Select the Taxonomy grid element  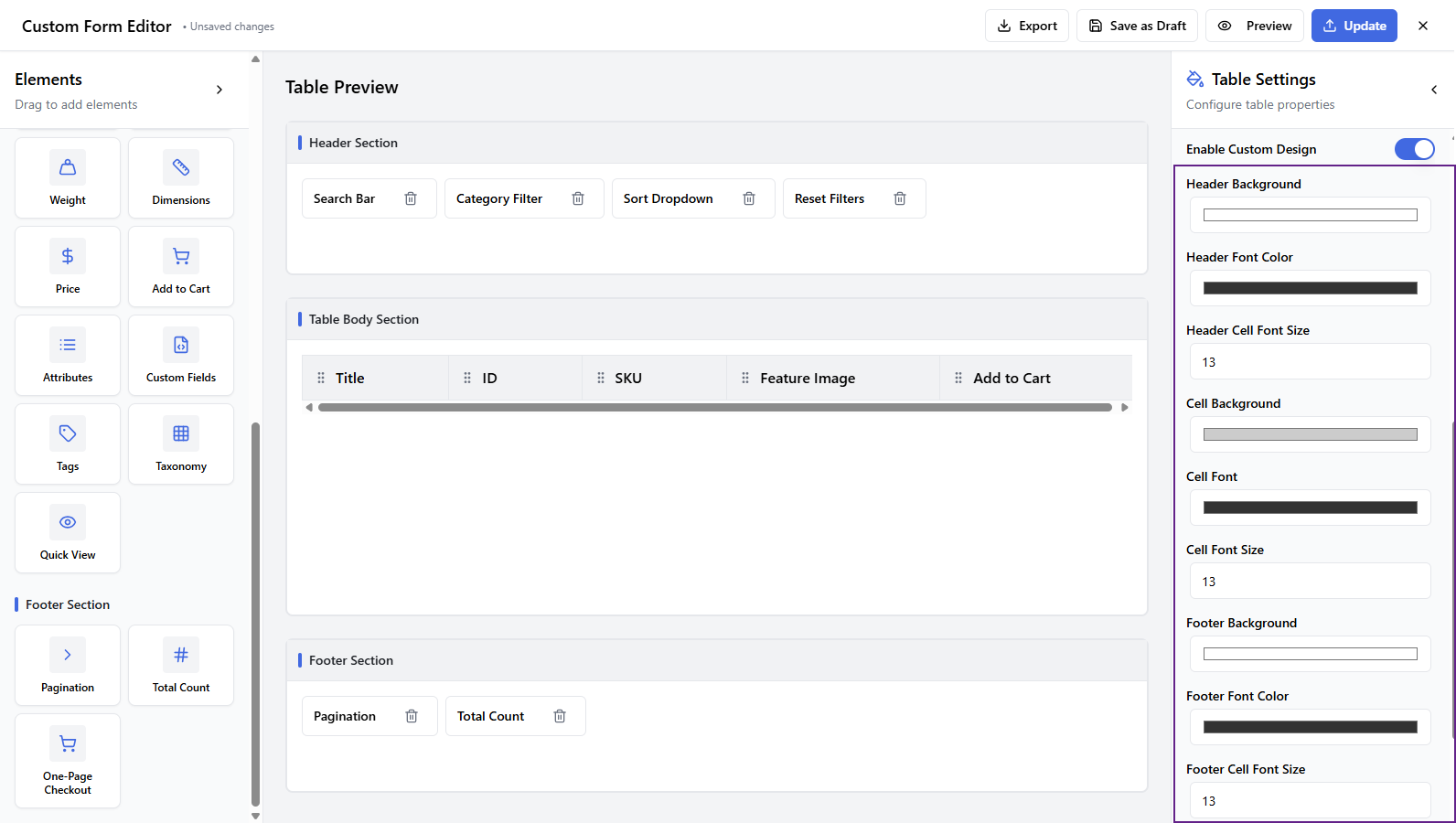click(x=181, y=444)
